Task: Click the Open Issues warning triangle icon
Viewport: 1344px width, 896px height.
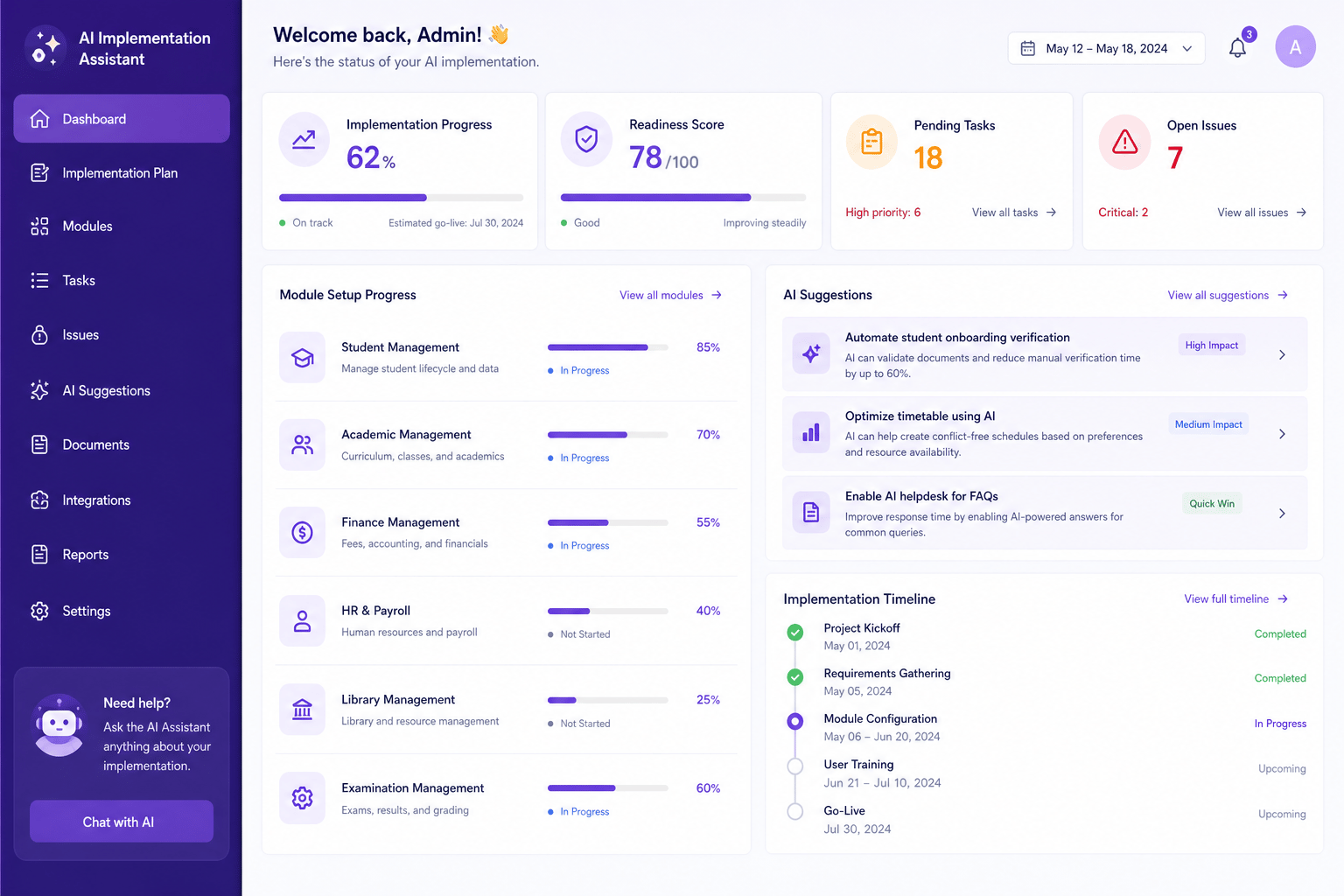Action: tap(1124, 142)
